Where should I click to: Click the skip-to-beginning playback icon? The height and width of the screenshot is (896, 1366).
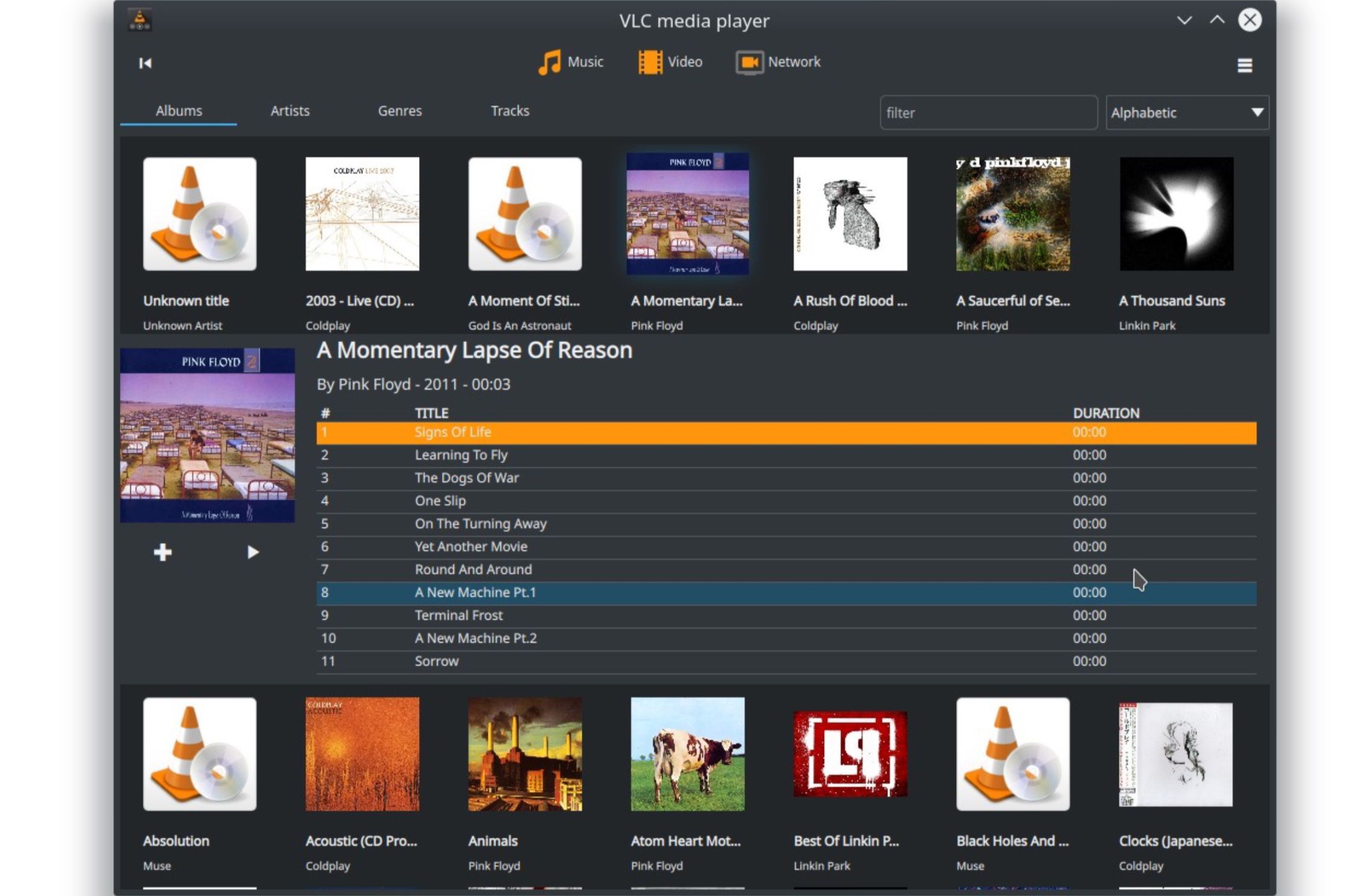144,63
